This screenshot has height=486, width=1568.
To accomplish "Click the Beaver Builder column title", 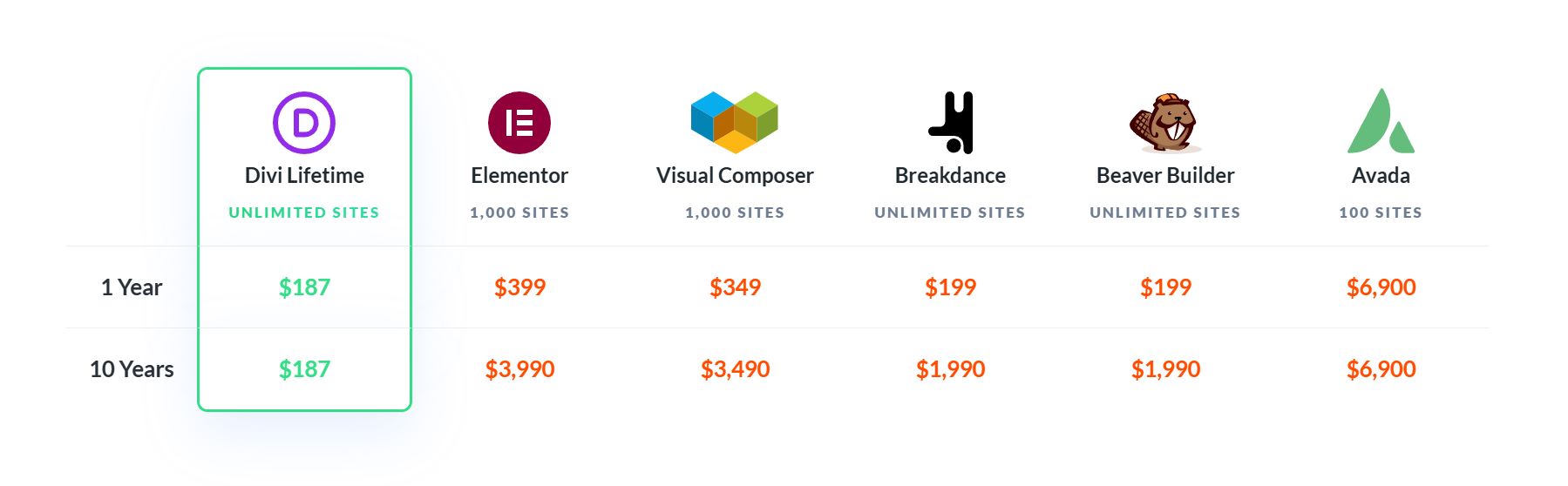I will (x=1165, y=175).
